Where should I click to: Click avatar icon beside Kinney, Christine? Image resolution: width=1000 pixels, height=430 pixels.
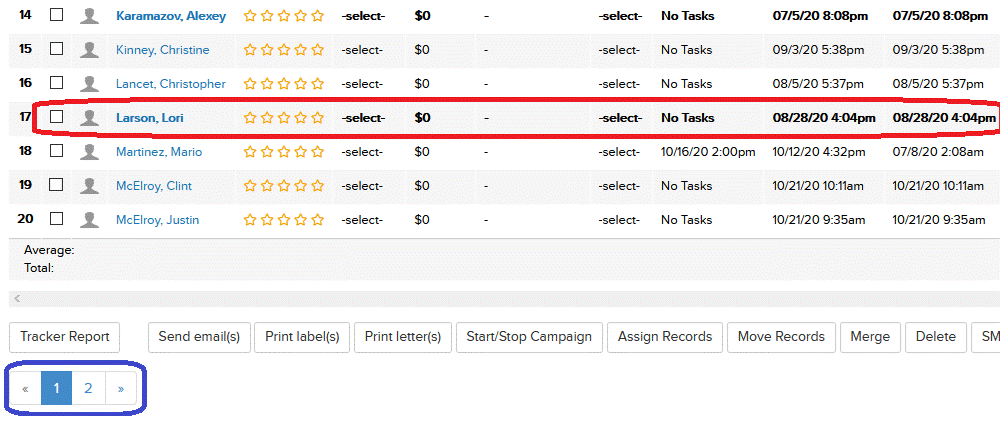[90, 50]
